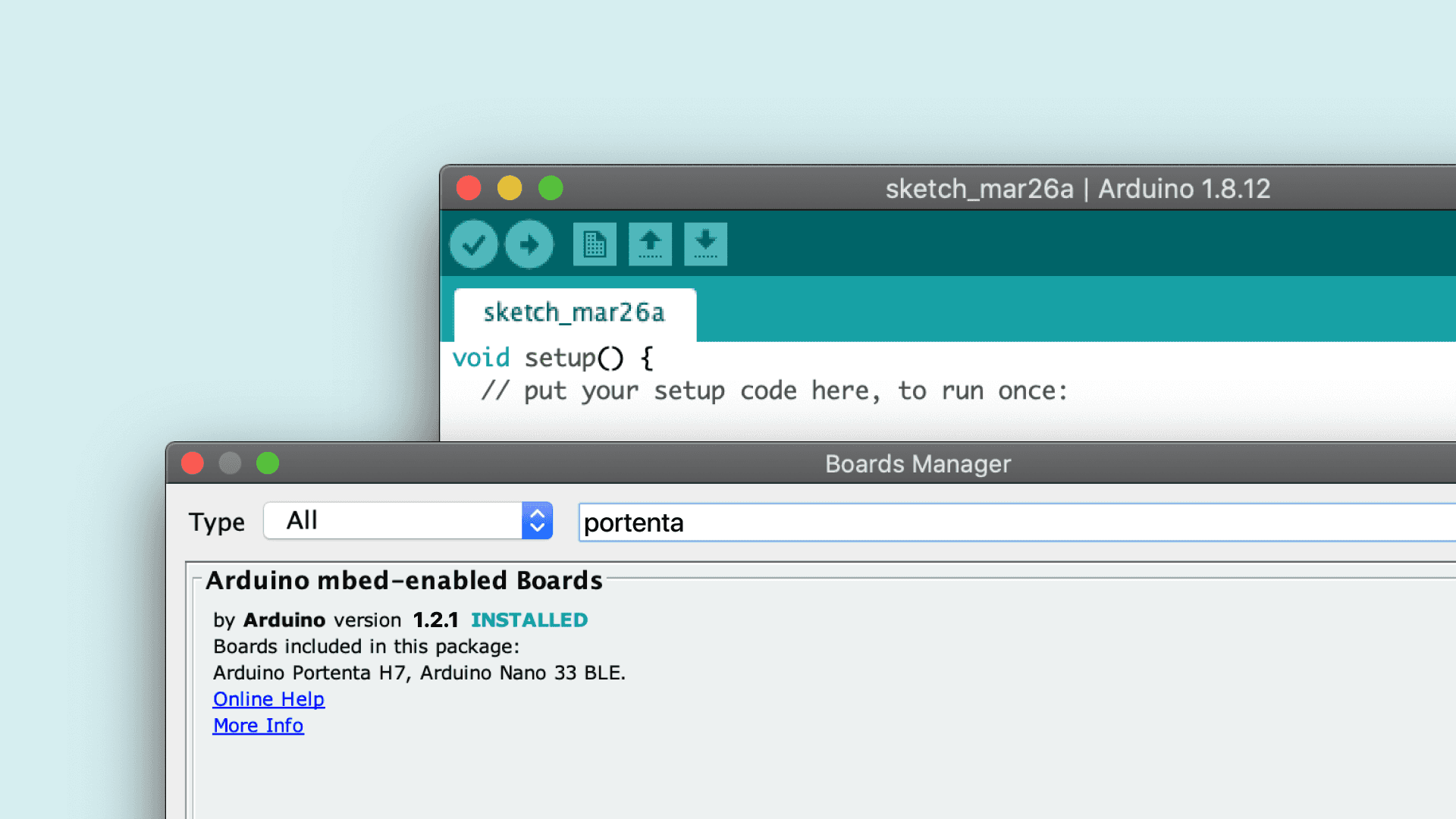Click the setup code comment line
Viewport: 1456px width, 819px height.
coord(773,391)
